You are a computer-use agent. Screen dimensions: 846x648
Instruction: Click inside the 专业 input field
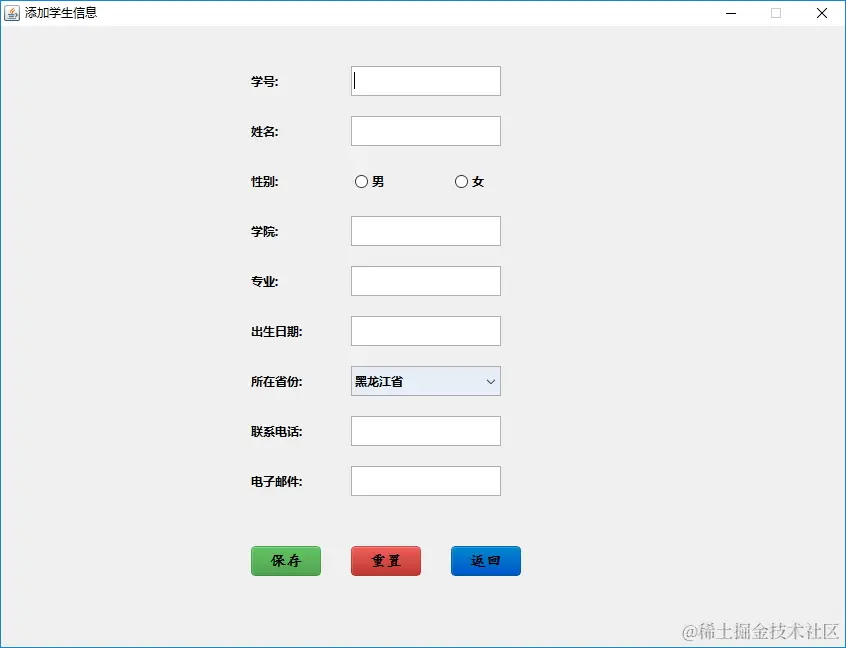[x=425, y=280]
